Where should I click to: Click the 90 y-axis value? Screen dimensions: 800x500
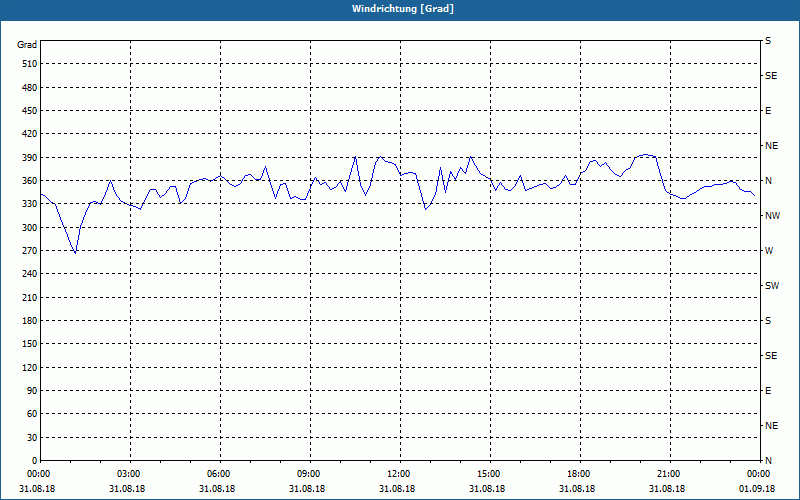click(x=32, y=391)
